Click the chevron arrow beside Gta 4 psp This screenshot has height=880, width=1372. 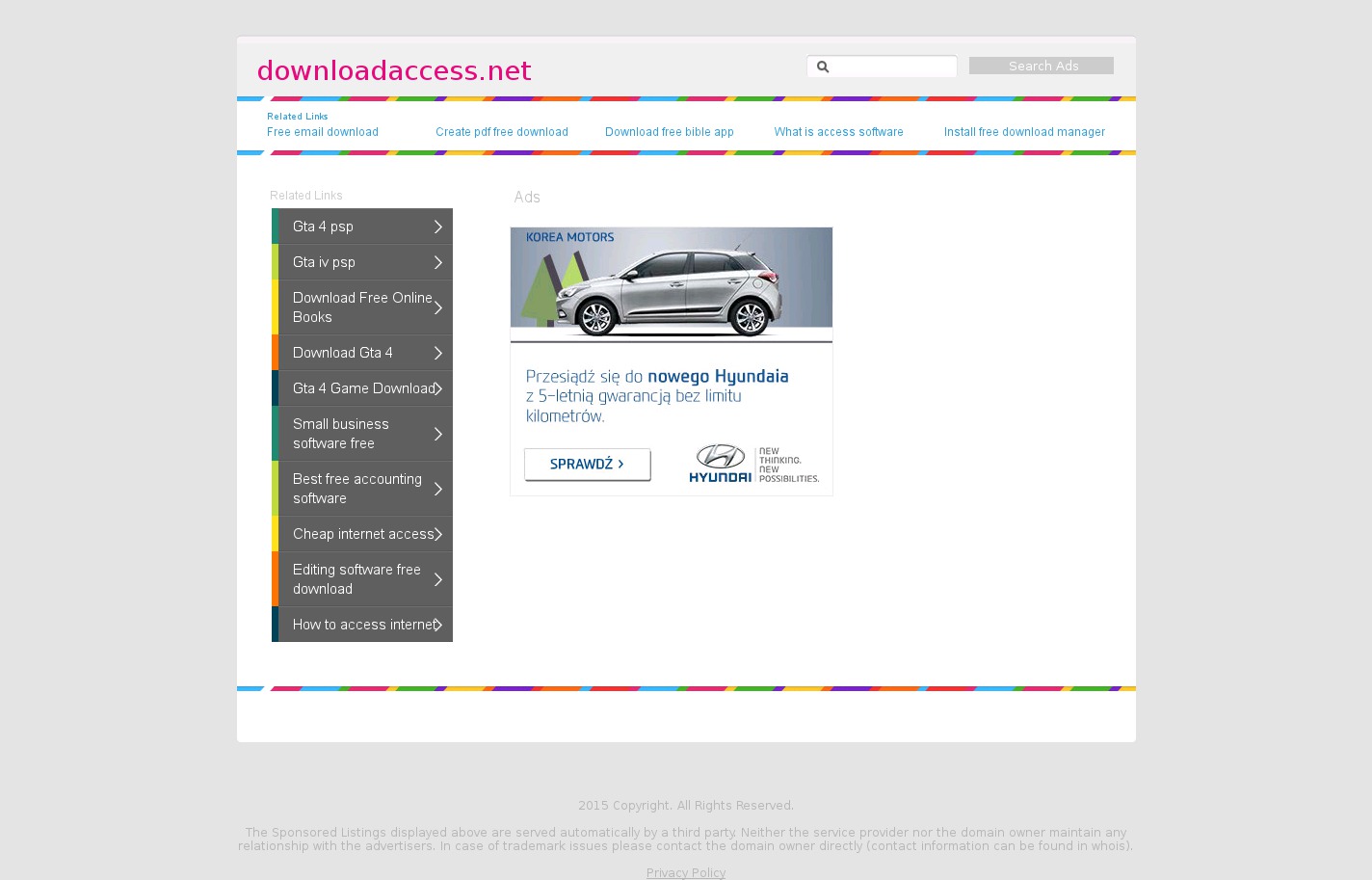click(x=438, y=227)
